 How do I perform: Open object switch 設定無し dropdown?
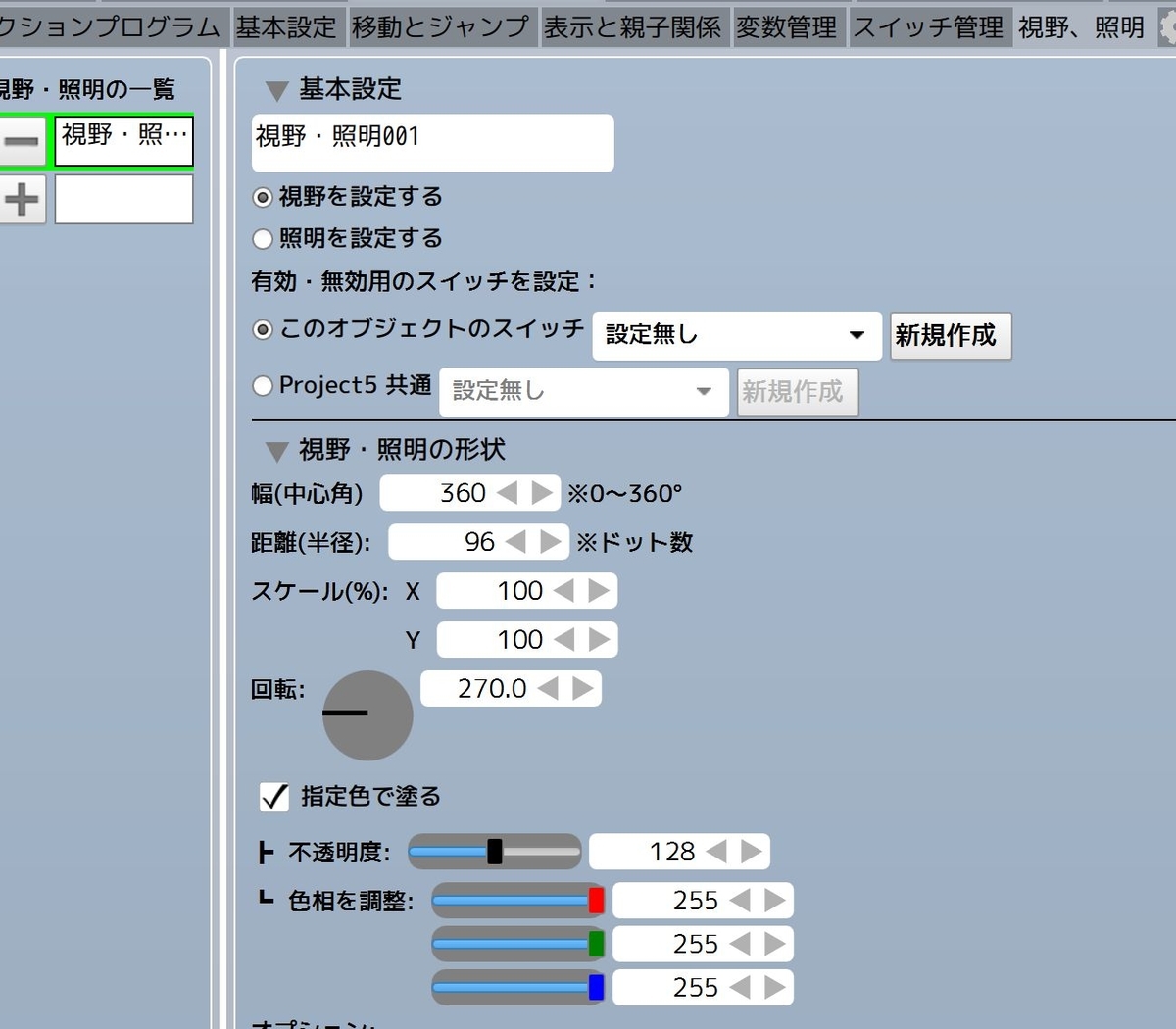click(737, 335)
